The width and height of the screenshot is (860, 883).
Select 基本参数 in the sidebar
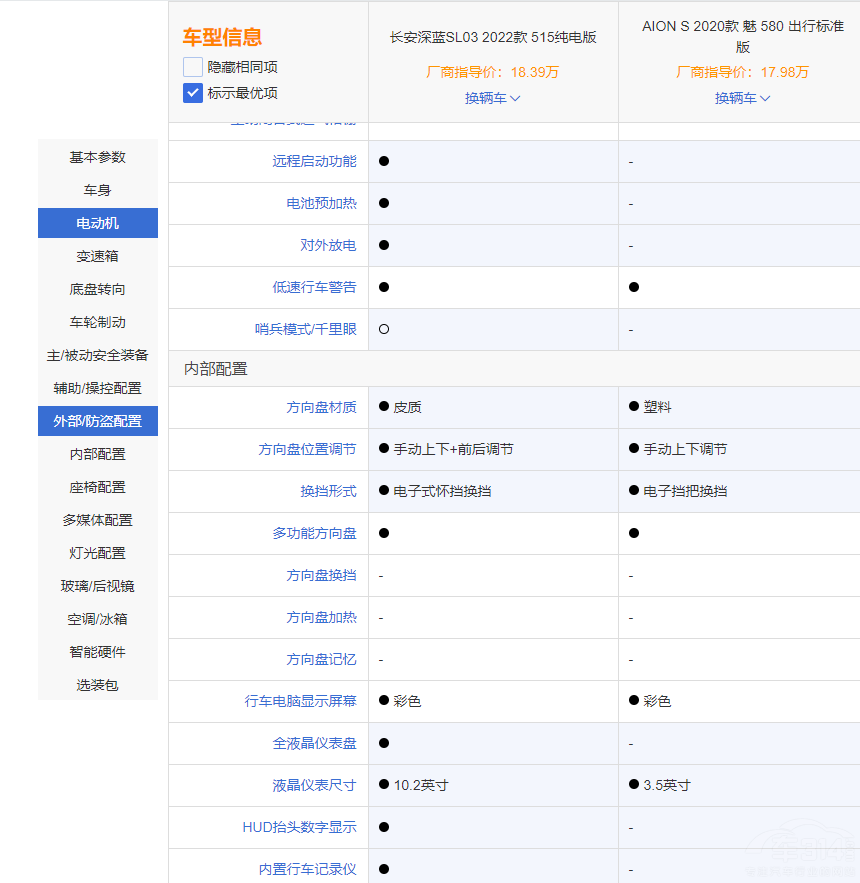click(98, 157)
